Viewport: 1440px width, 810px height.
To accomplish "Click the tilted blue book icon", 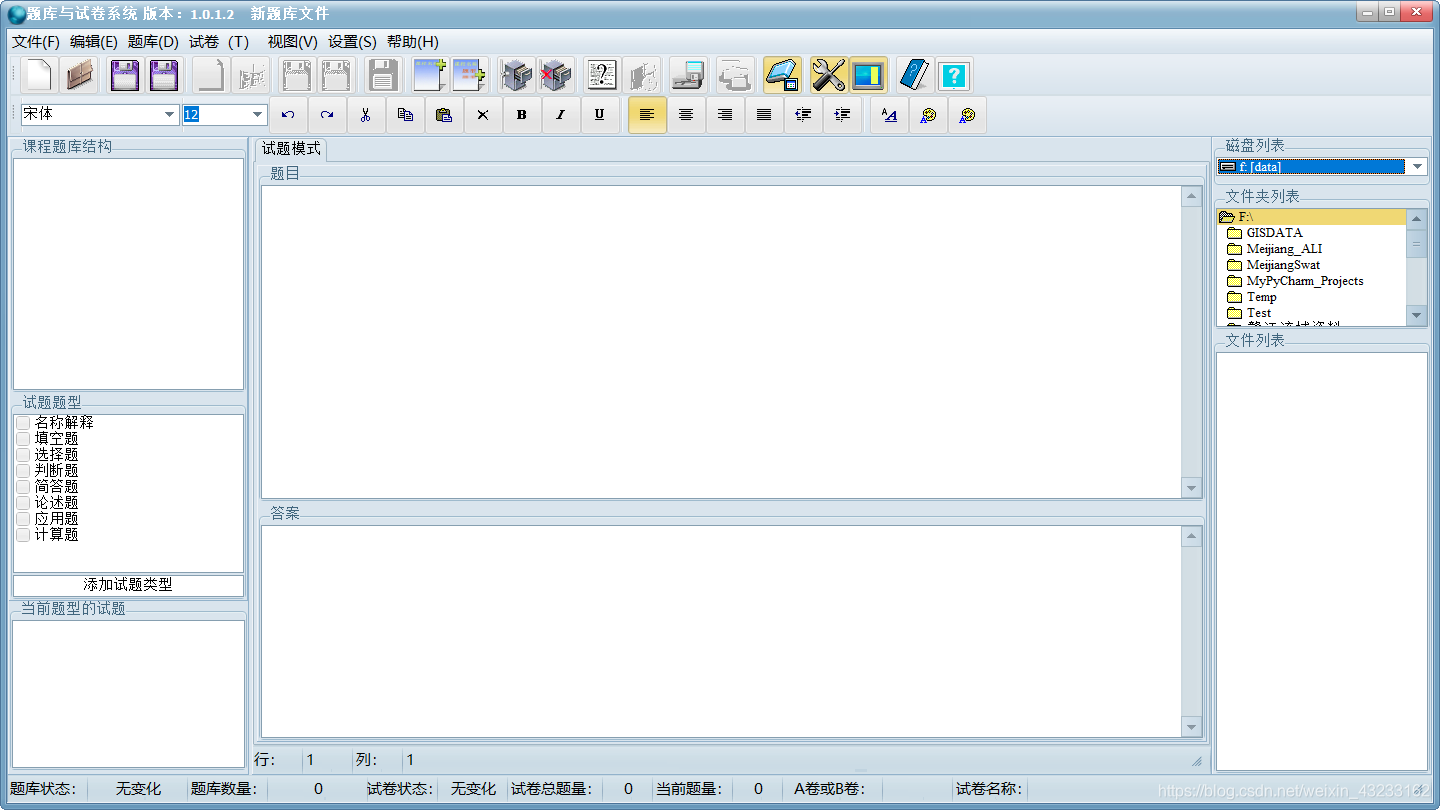I will click(914, 75).
